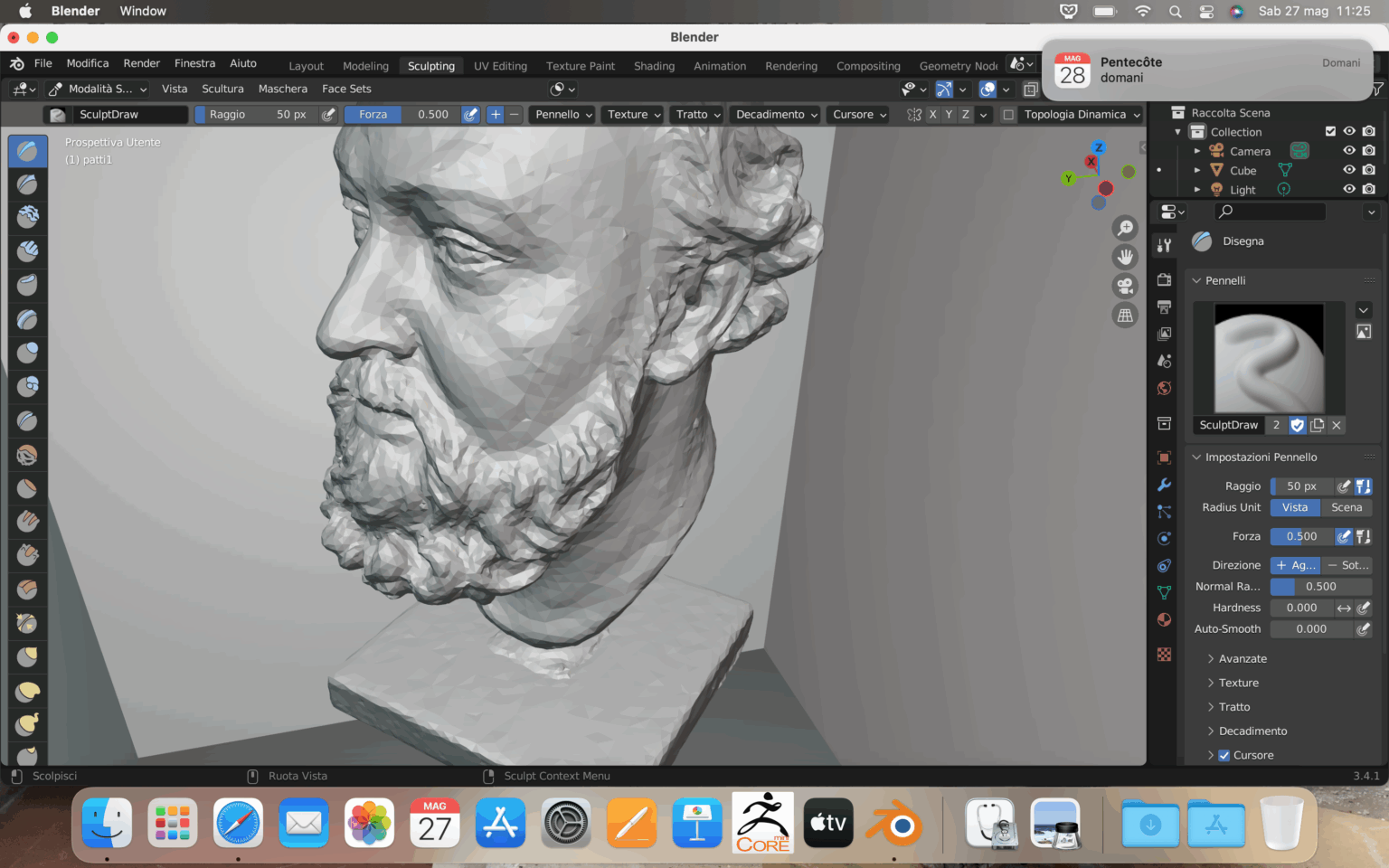The height and width of the screenshot is (868, 1389).
Task: Open the Face Sets menu
Action: (346, 89)
